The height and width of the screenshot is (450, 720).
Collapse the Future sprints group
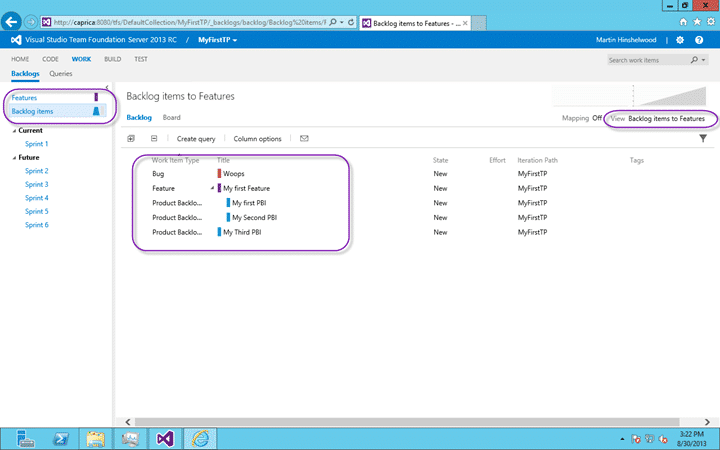[14, 158]
